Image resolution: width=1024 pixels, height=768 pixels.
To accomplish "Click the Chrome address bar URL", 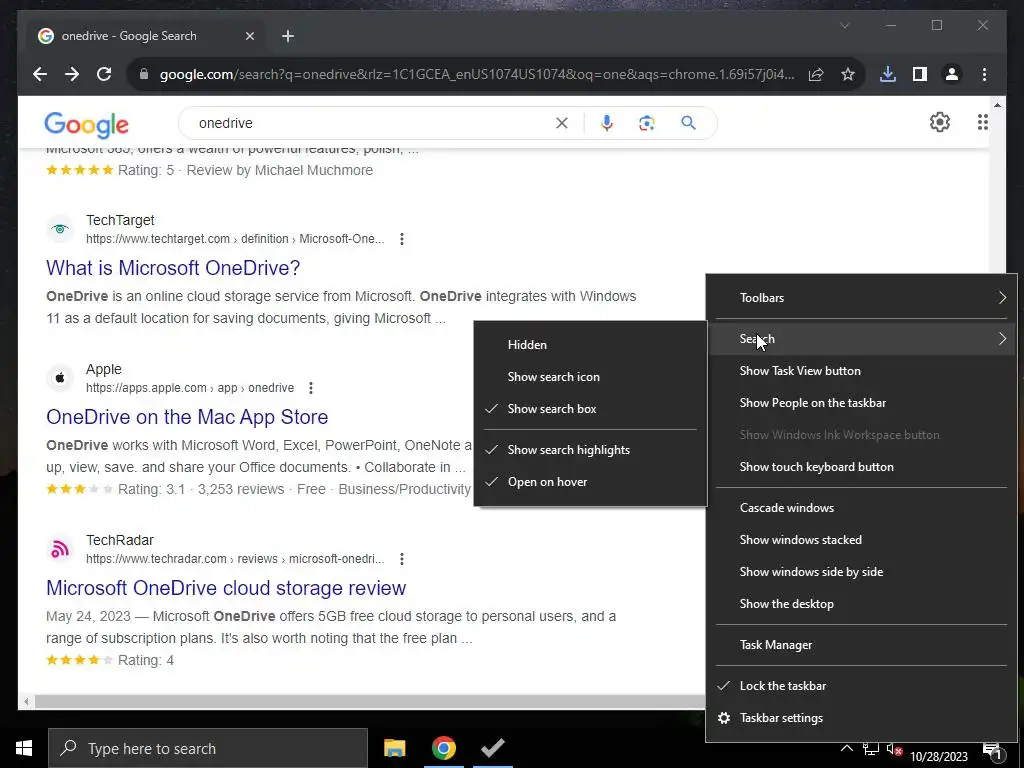I will (x=477, y=74).
